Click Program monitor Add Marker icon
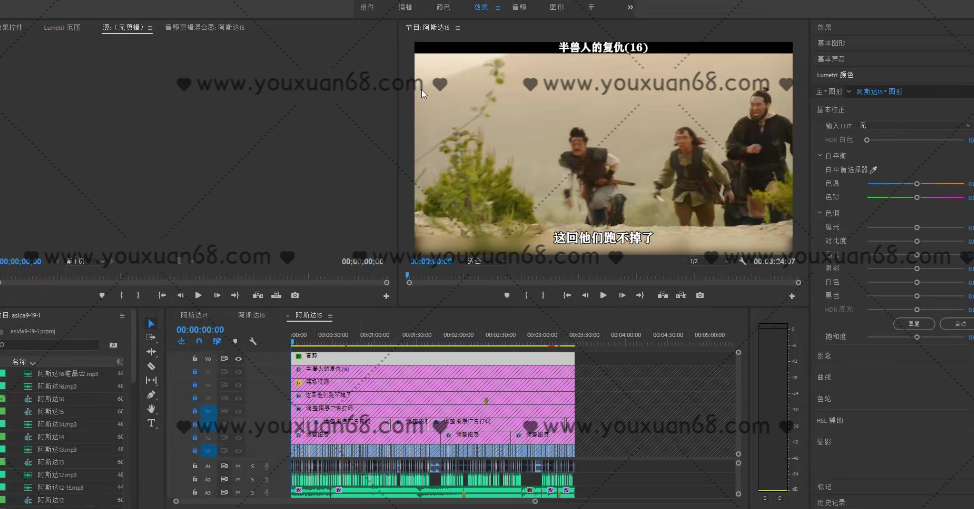Image resolution: width=974 pixels, height=509 pixels. [507, 296]
